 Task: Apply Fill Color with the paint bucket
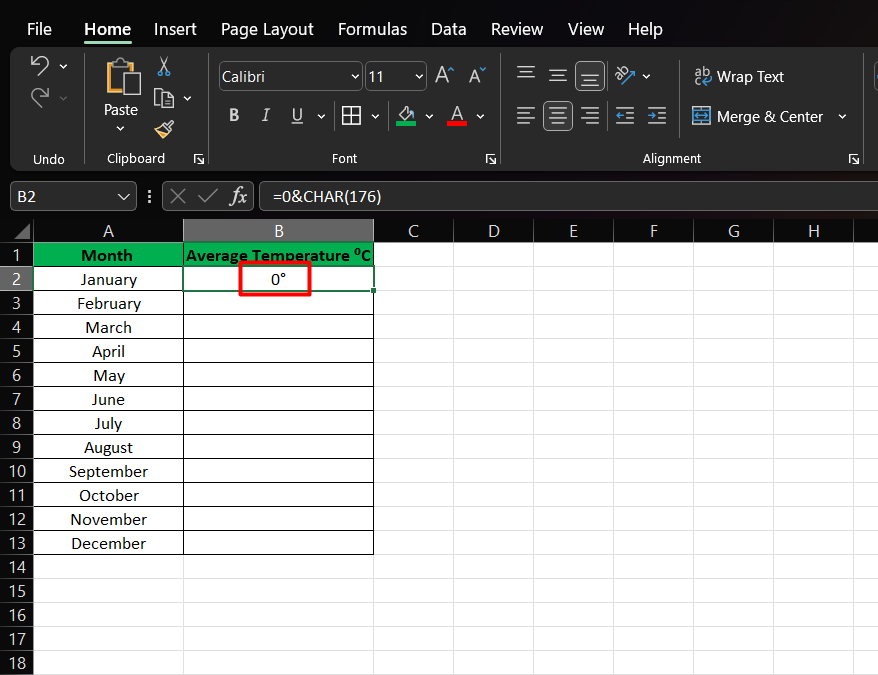[x=406, y=116]
